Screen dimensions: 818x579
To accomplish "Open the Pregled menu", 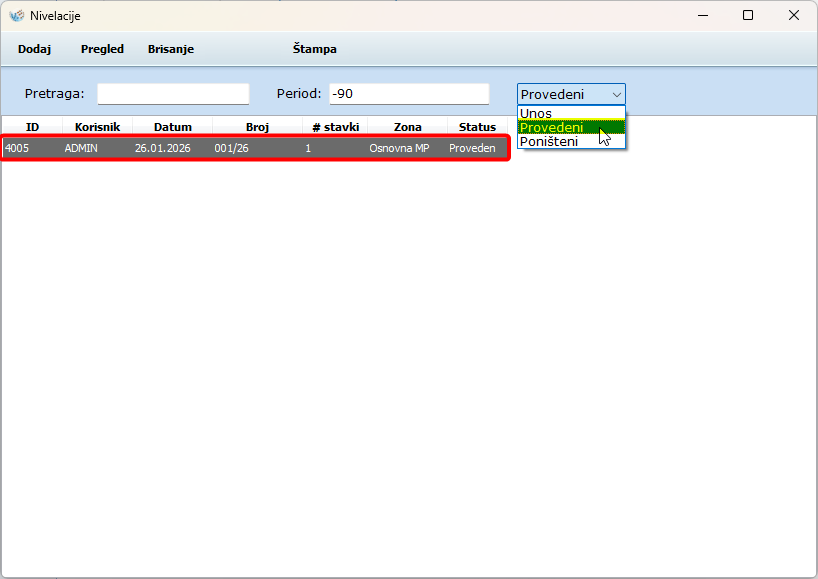I will 102,49.
